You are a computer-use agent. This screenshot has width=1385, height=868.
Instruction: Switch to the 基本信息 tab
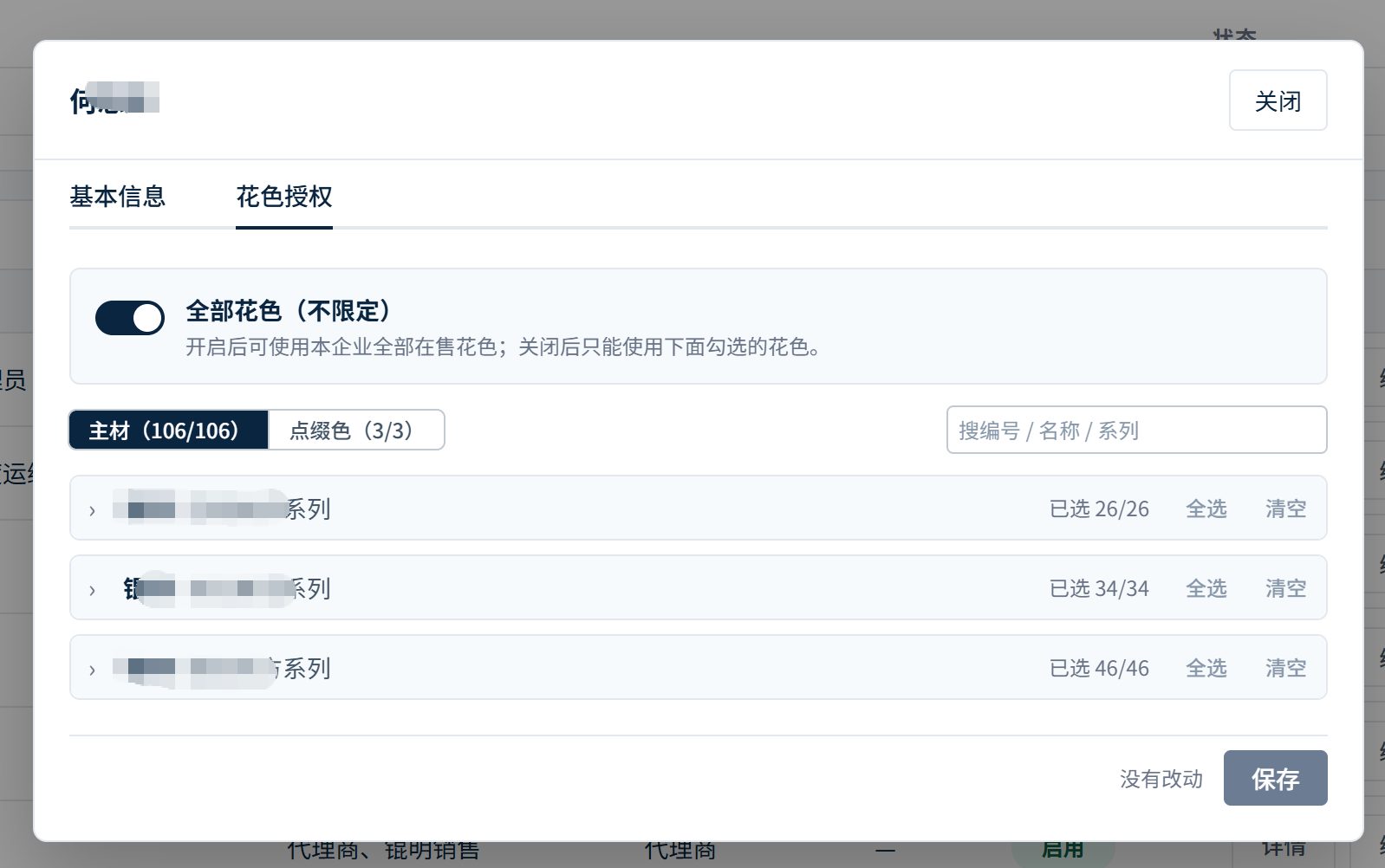point(118,197)
